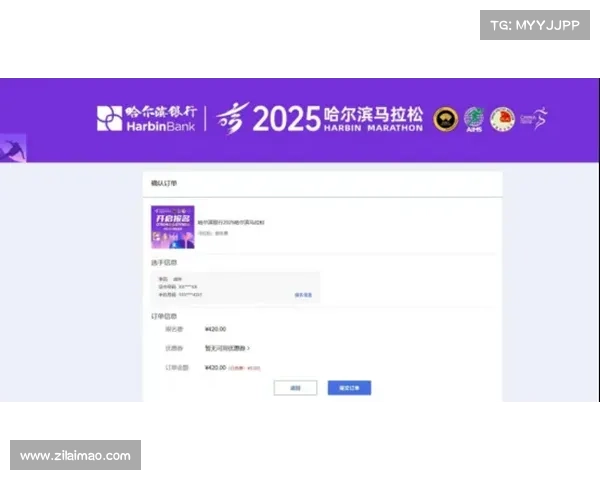This screenshot has height=480, width=600.
Task: Click the gold circular label badge
Action: click(445, 119)
